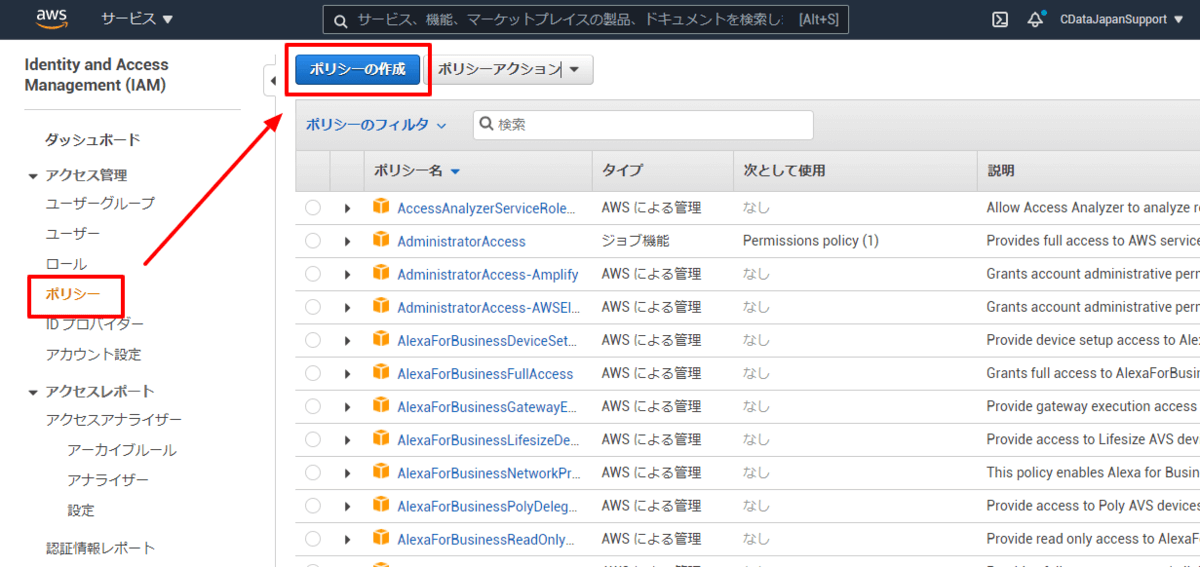Open the CloudShell terminal icon
Viewport: 1200px width, 567px height.
[x=999, y=19]
